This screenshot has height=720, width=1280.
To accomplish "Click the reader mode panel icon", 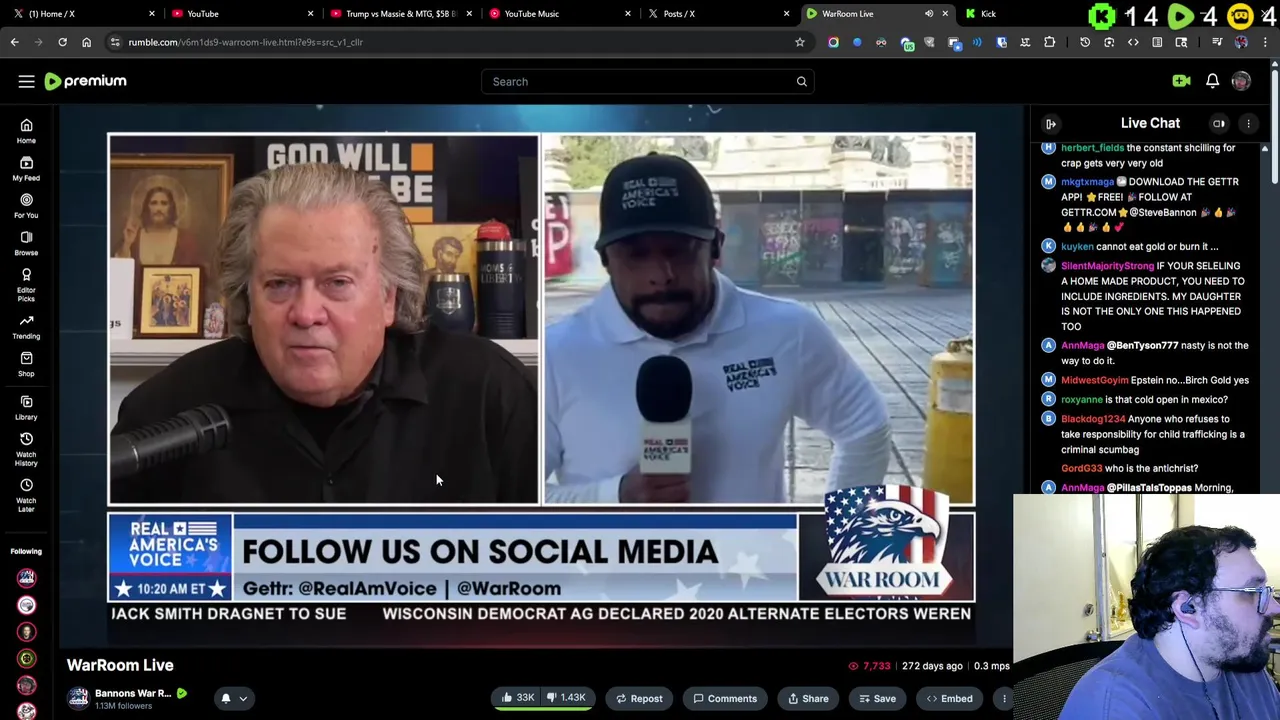I will [1157, 42].
